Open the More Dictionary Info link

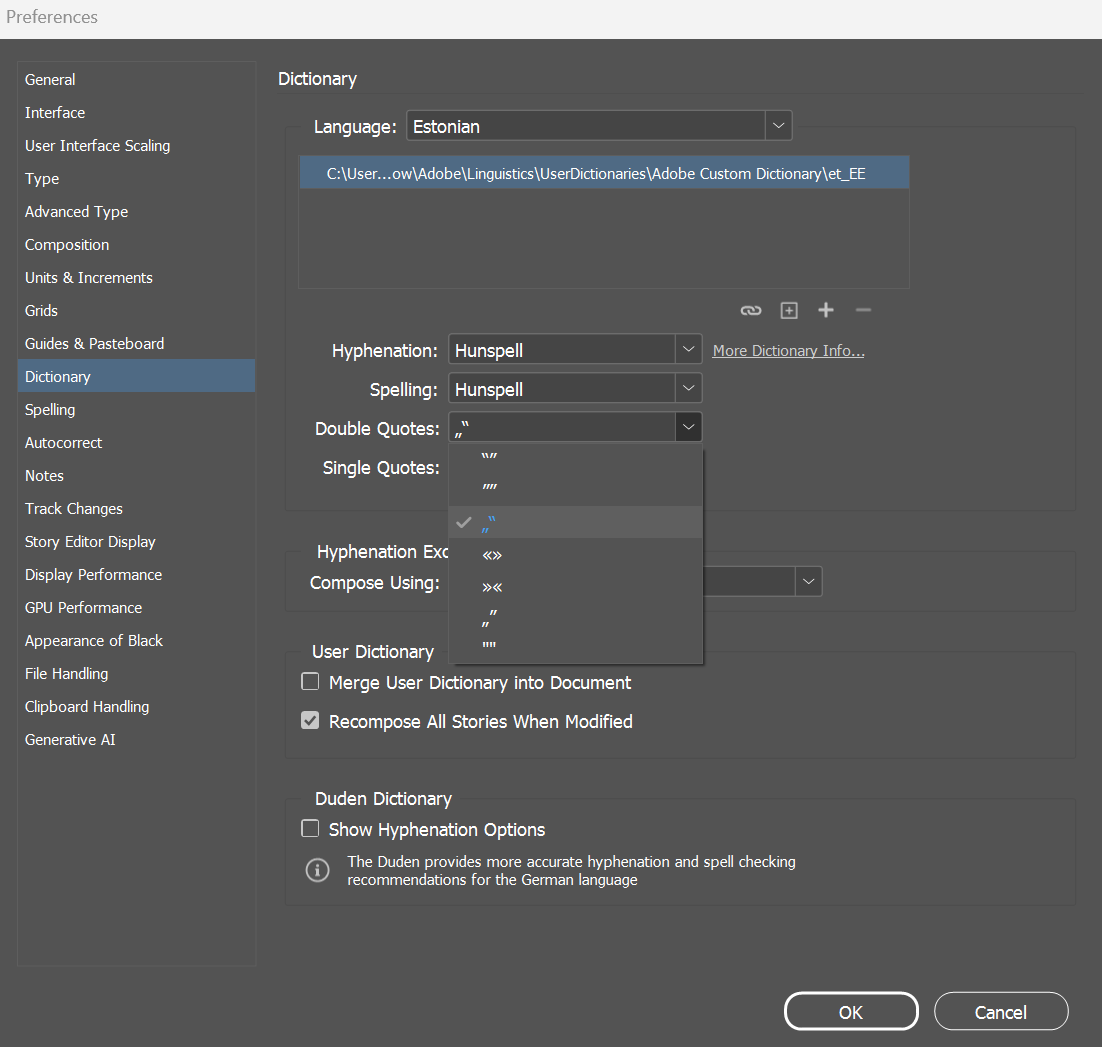pyautogui.click(x=789, y=351)
